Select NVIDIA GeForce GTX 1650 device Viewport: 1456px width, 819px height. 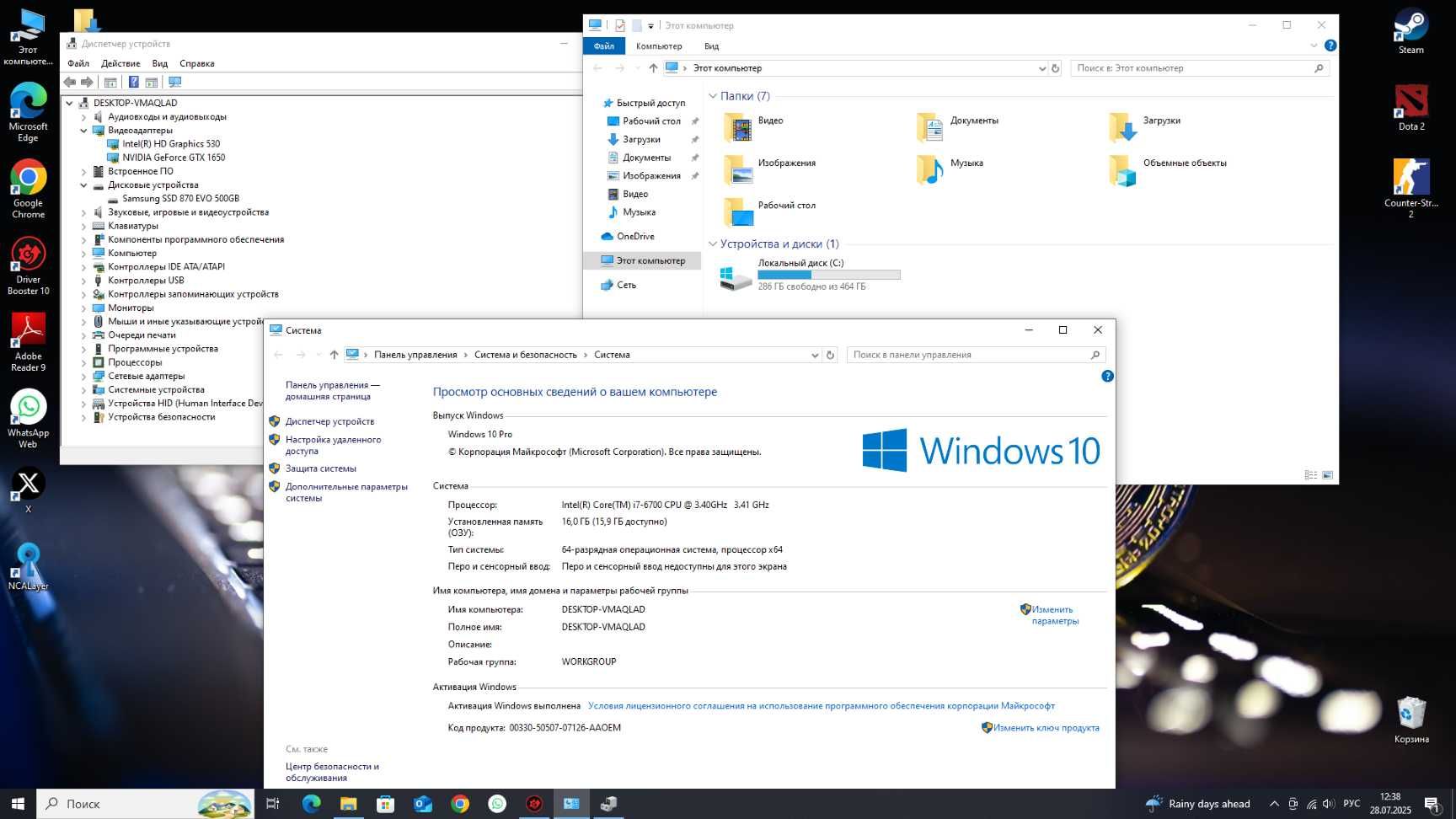tap(174, 158)
